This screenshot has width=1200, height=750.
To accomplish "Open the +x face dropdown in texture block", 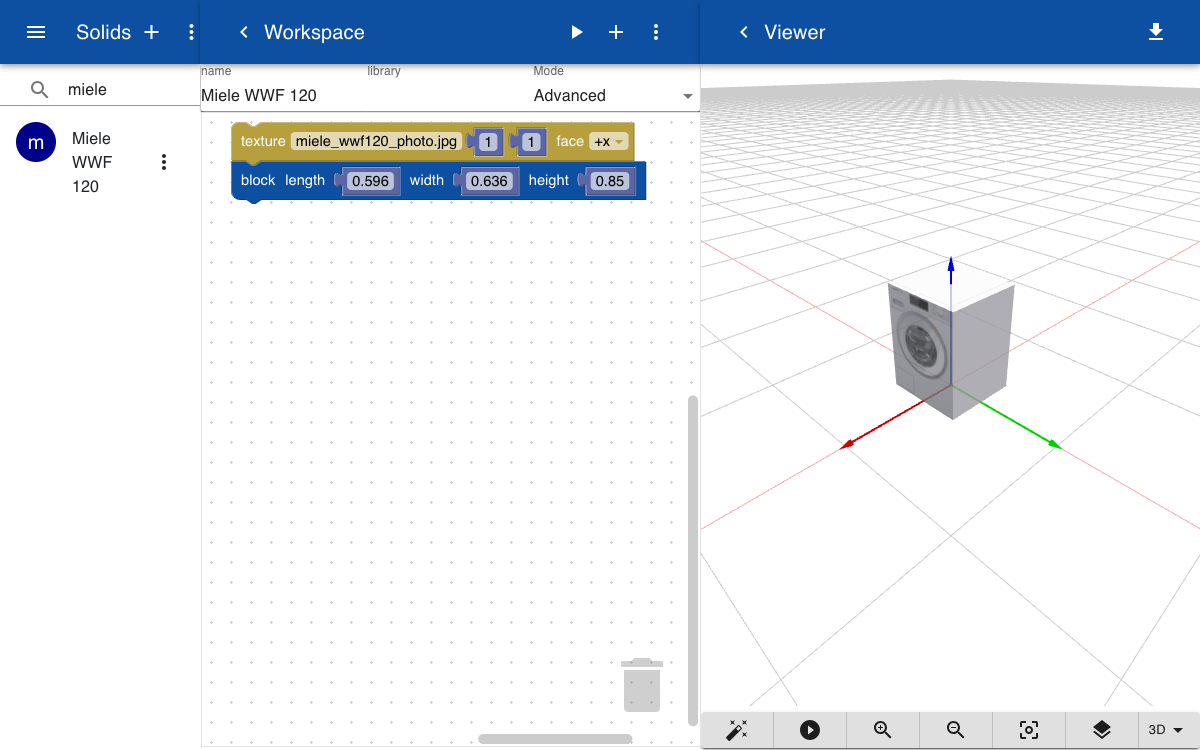I will (x=609, y=142).
